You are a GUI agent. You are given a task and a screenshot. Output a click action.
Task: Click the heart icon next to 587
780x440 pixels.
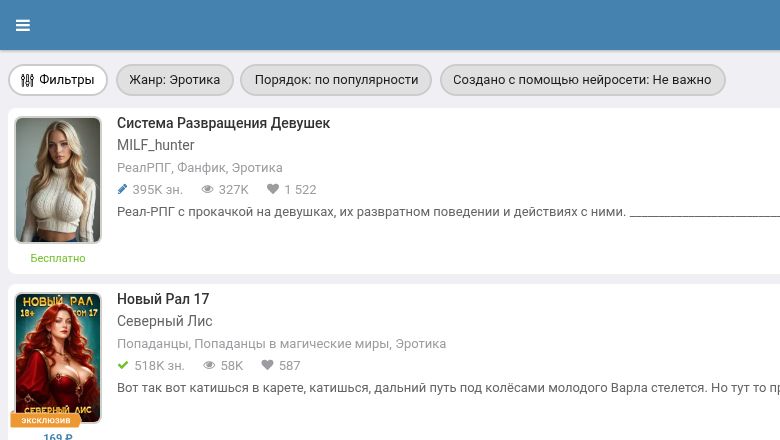pos(267,365)
